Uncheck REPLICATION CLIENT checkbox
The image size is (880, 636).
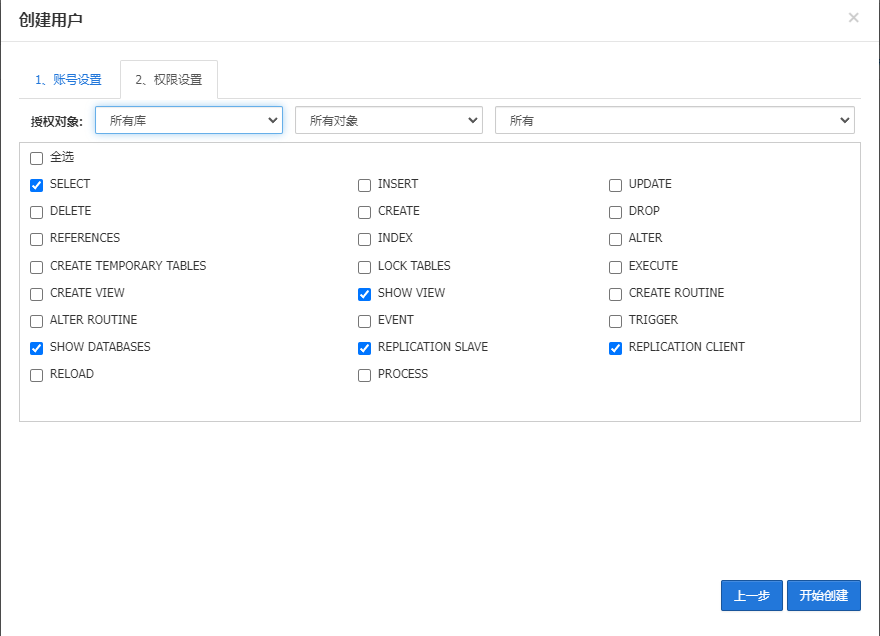[x=616, y=348]
